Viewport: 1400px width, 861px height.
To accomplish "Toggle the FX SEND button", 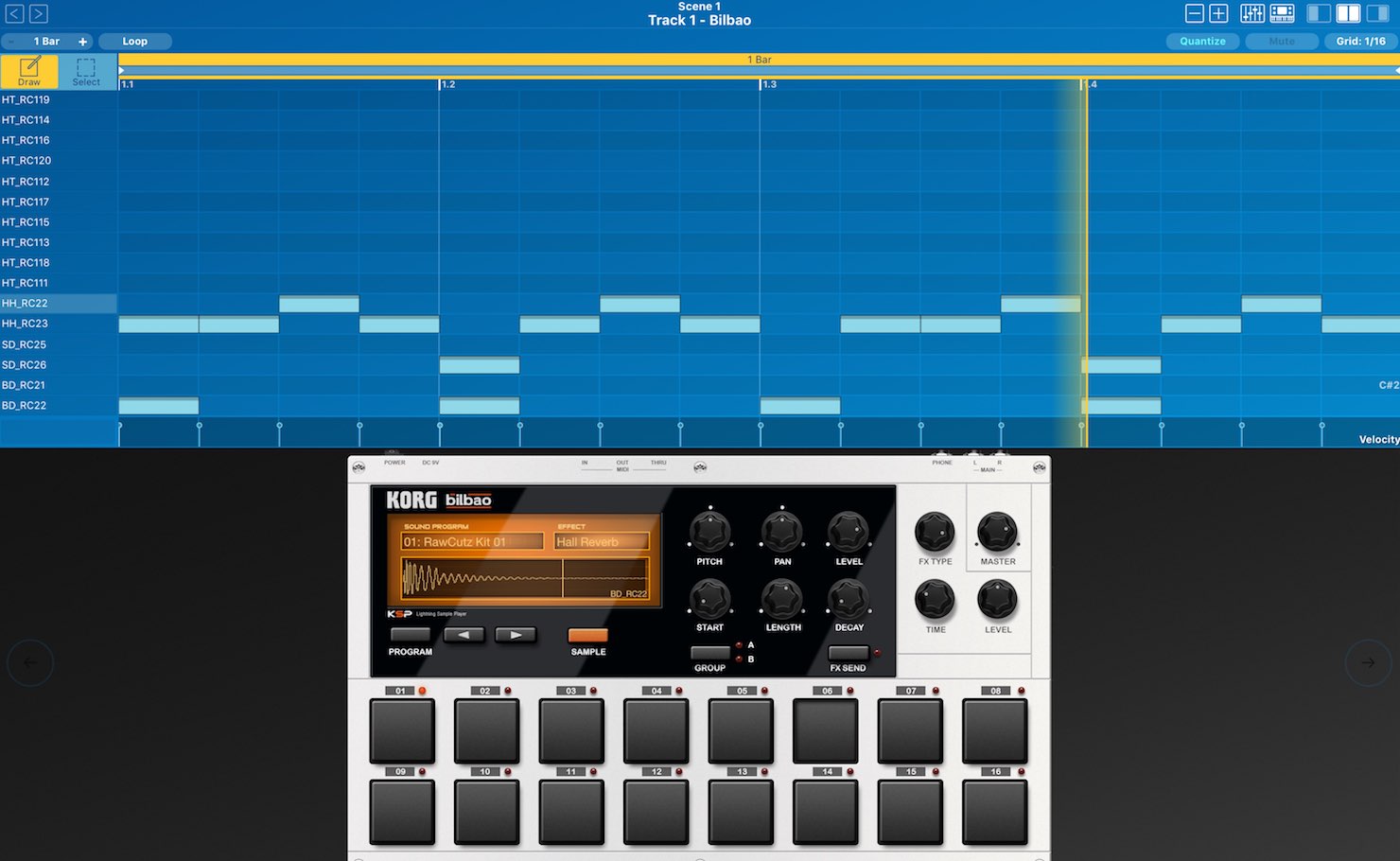I will coord(848,653).
